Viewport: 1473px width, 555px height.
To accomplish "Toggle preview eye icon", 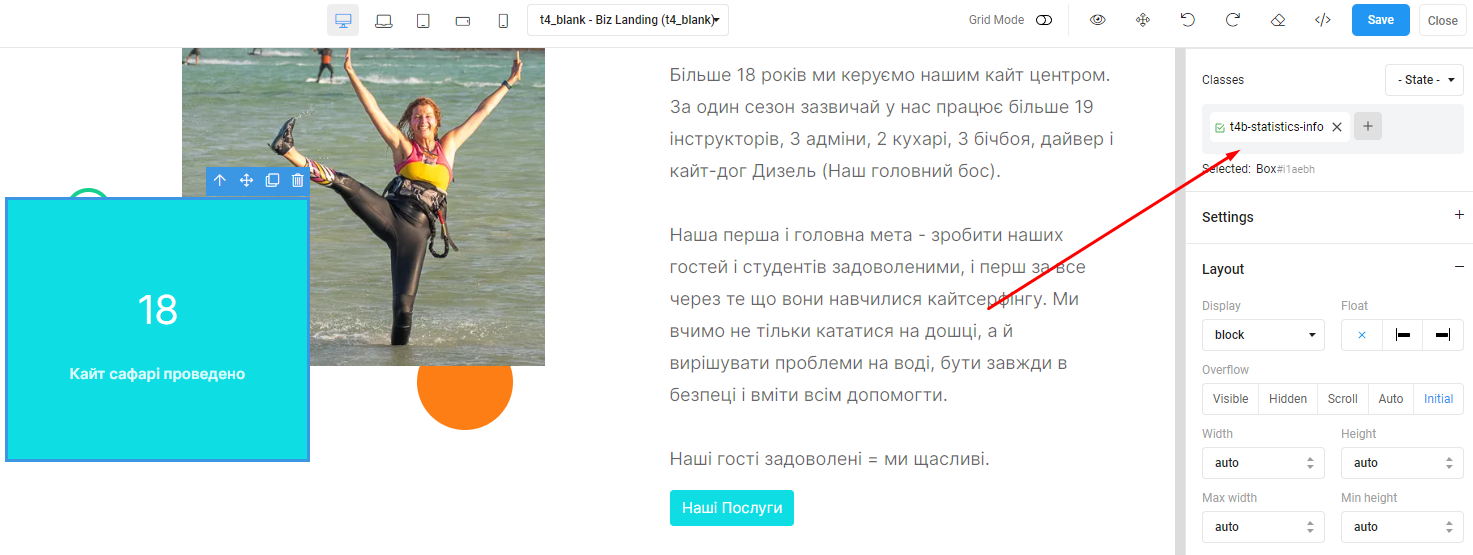I will click(1098, 20).
